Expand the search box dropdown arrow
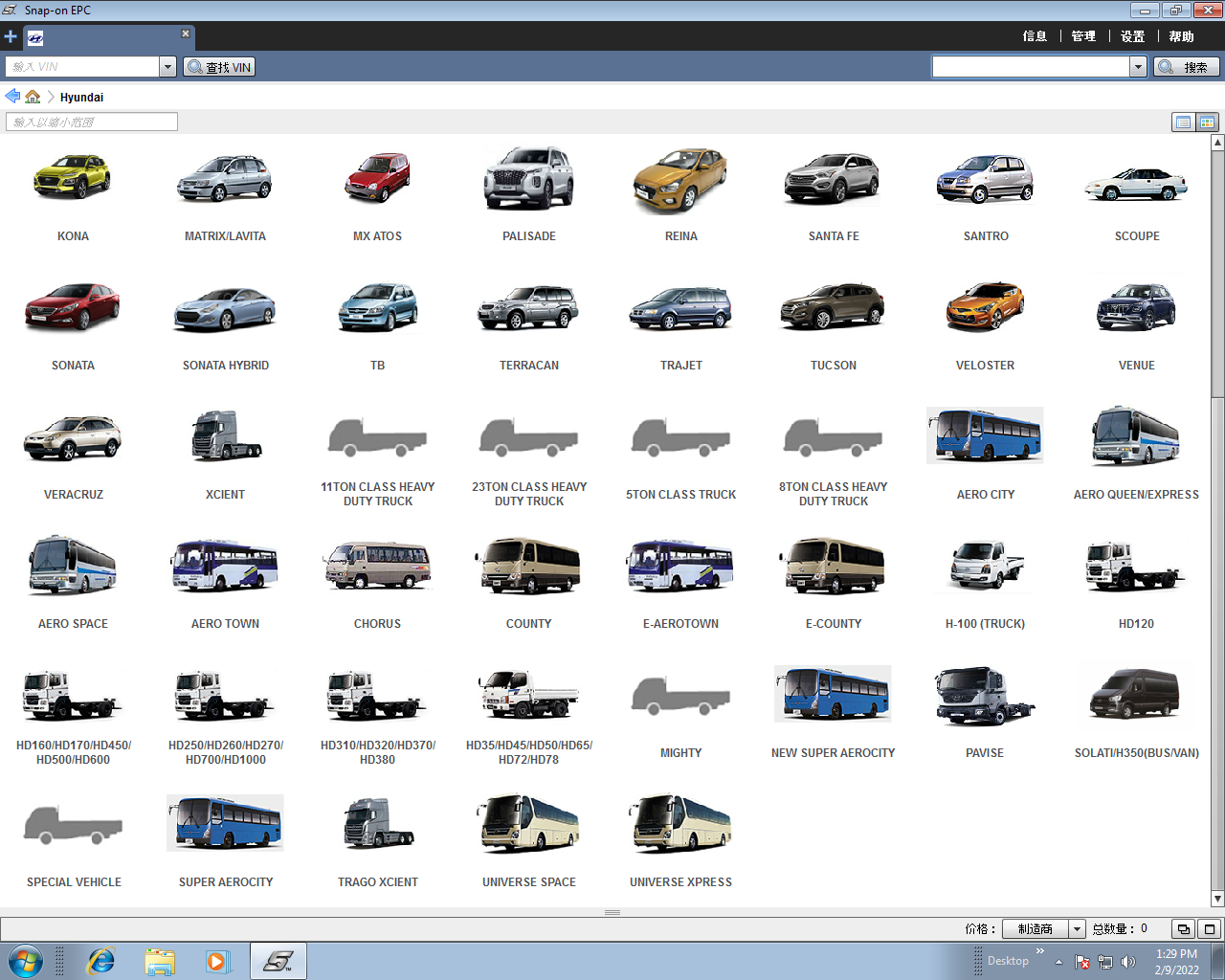Viewport: 1225px width, 980px height. 1138,67
